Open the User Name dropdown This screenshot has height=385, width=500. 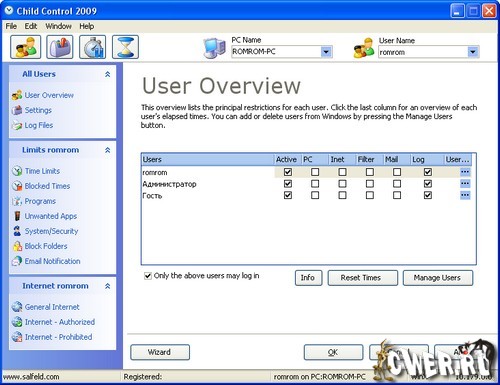tap(472, 52)
